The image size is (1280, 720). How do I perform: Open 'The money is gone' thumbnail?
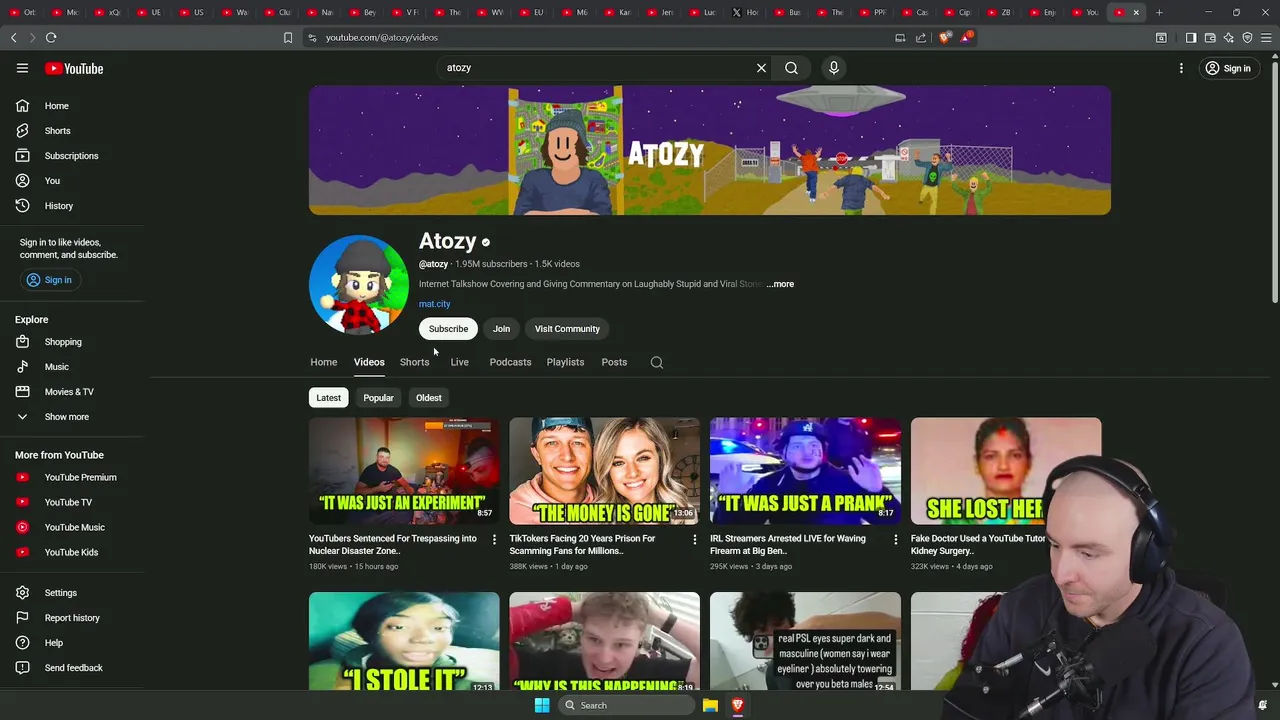(x=605, y=471)
